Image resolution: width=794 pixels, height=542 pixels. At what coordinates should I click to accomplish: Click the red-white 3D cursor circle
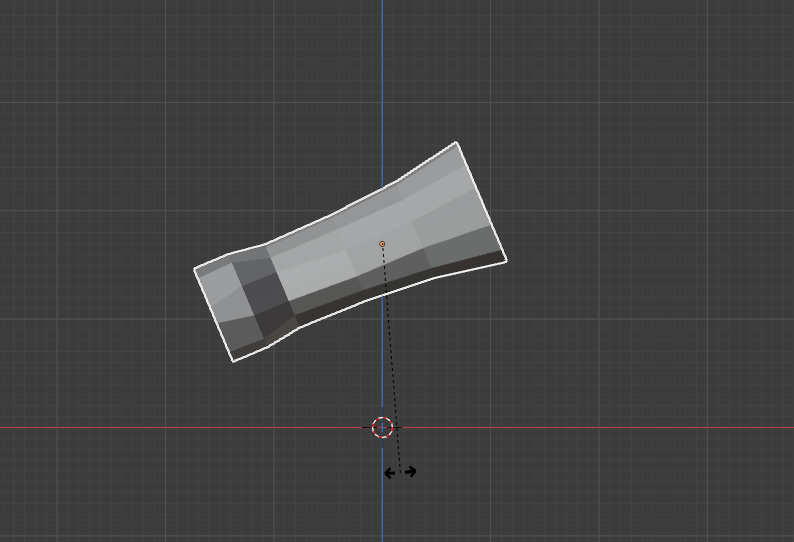point(382,428)
